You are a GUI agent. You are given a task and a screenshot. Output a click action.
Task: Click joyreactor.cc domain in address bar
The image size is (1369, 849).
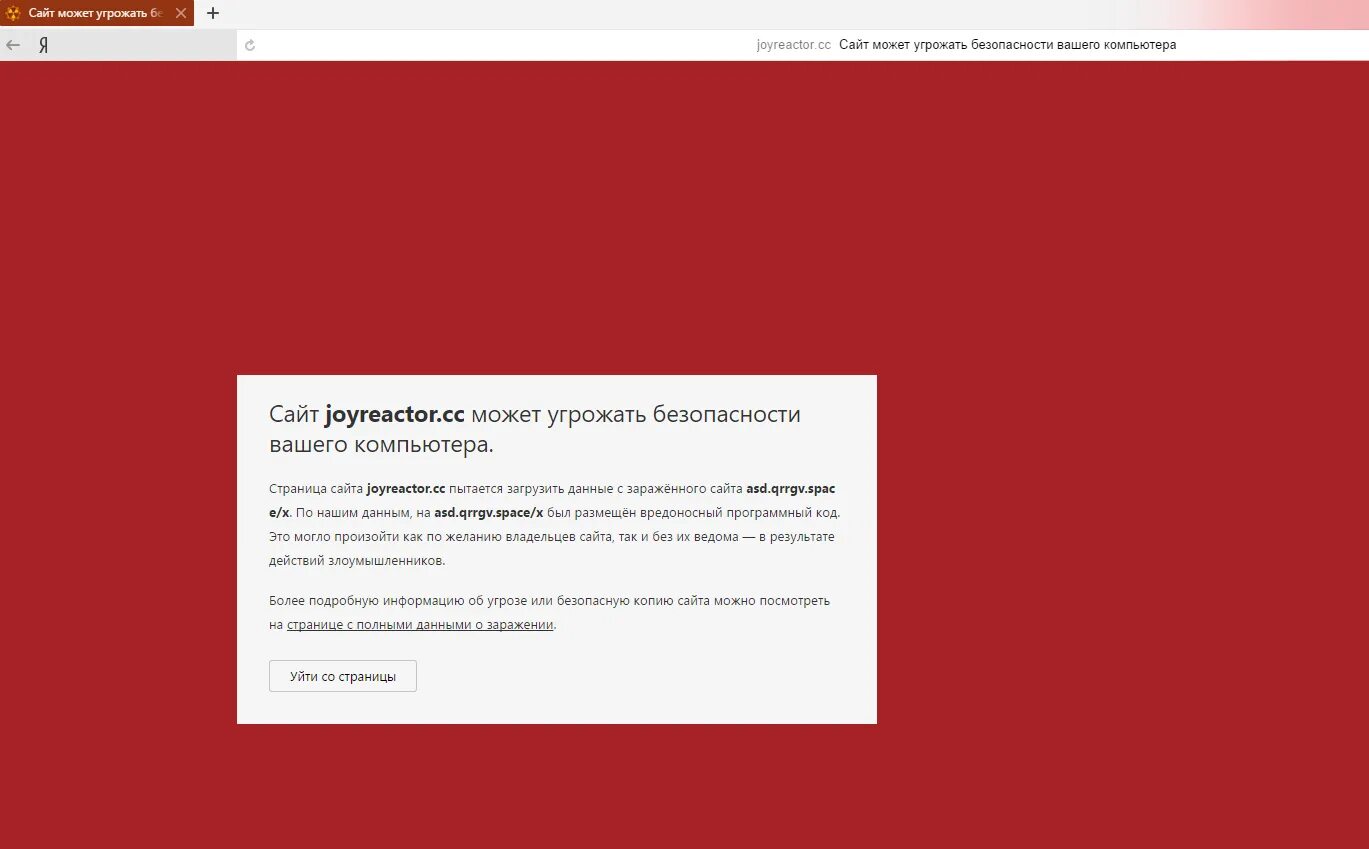pyautogui.click(x=794, y=45)
